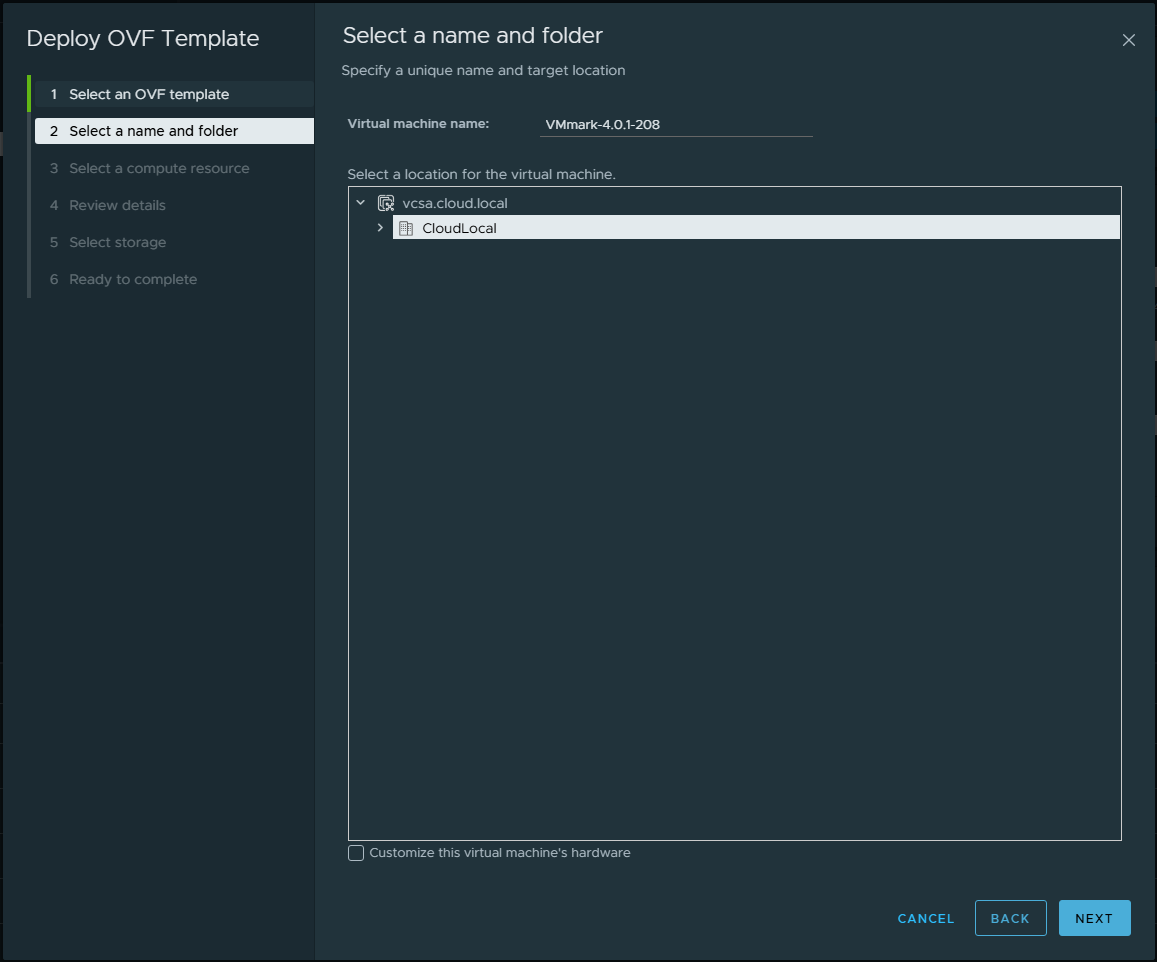Image resolution: width=1157 pixels, height=962 pixels.
Task: Click the Virtual machine name input field
Action: (x=676, y=125)
